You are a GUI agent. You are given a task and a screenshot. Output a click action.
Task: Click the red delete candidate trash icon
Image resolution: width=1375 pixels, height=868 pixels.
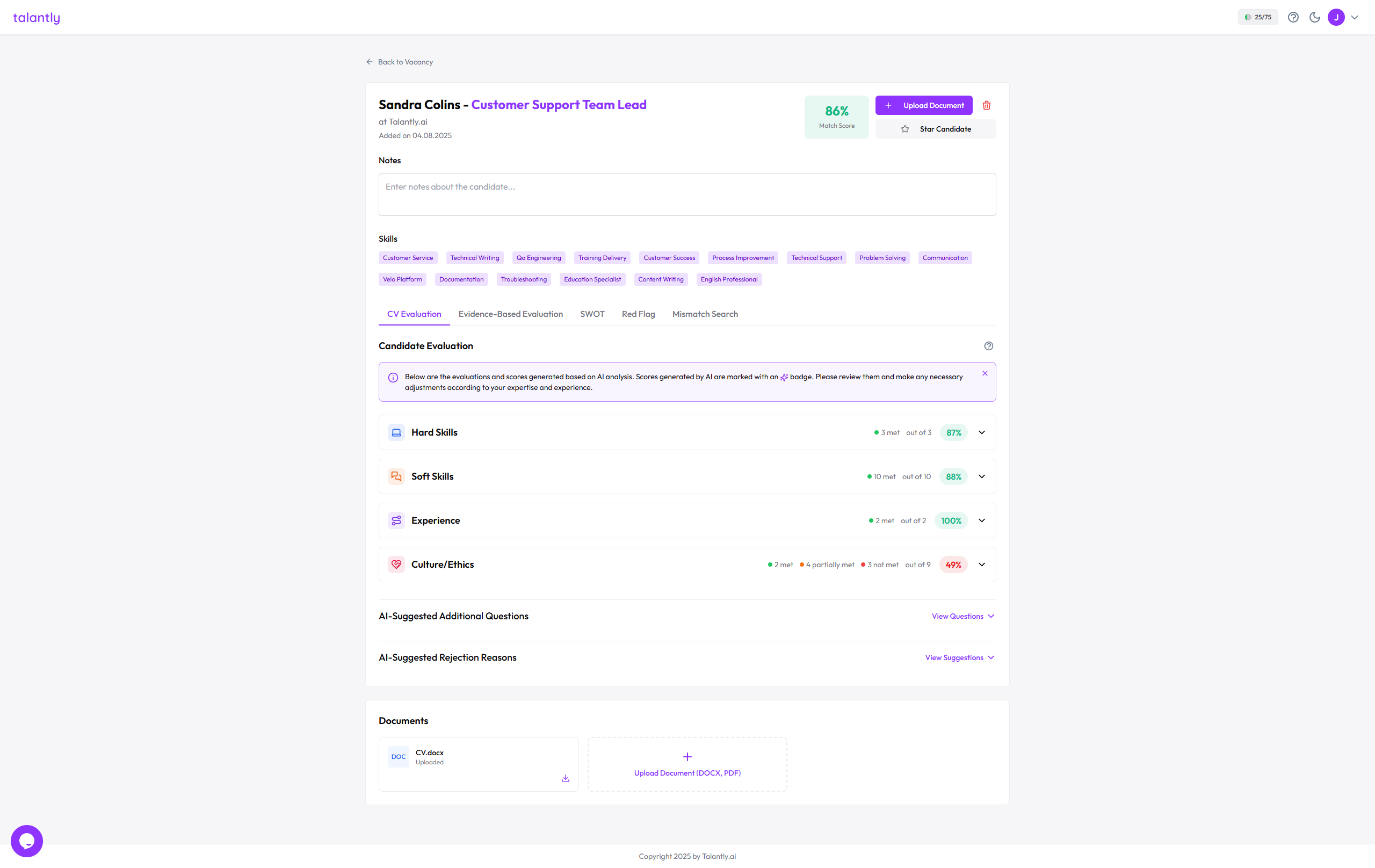986,105
